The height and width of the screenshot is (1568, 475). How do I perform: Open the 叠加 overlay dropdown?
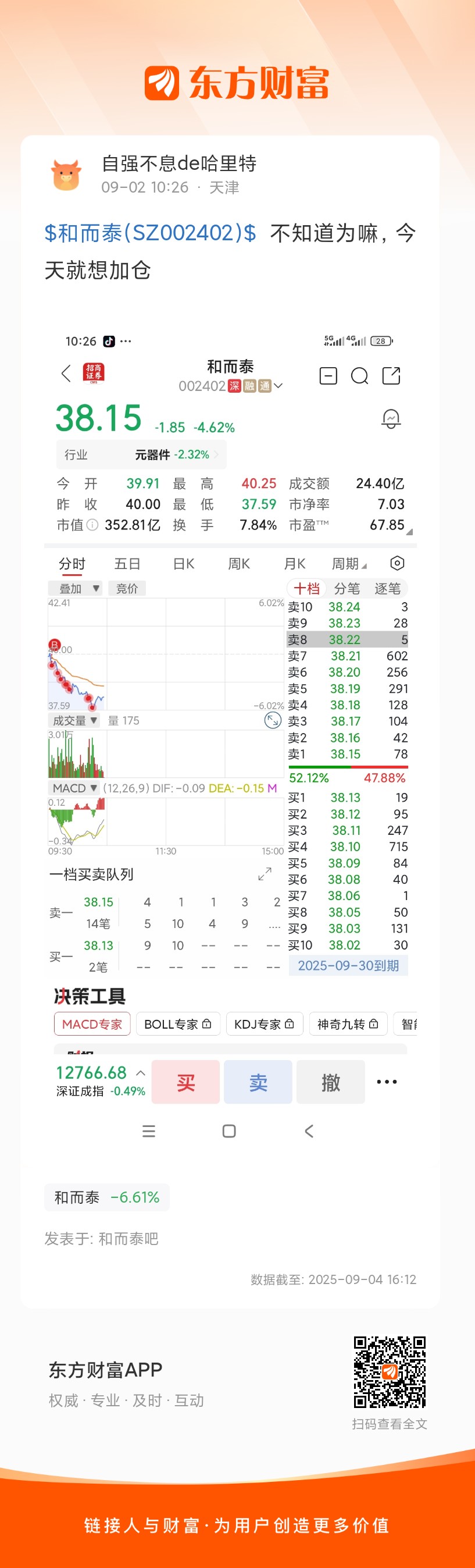(76, 589)
